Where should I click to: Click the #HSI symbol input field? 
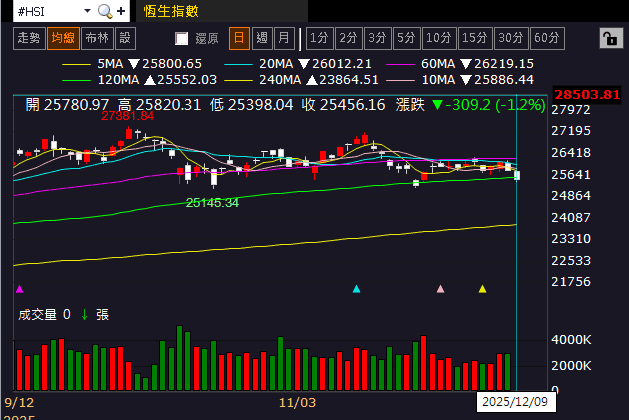(48, 11)
